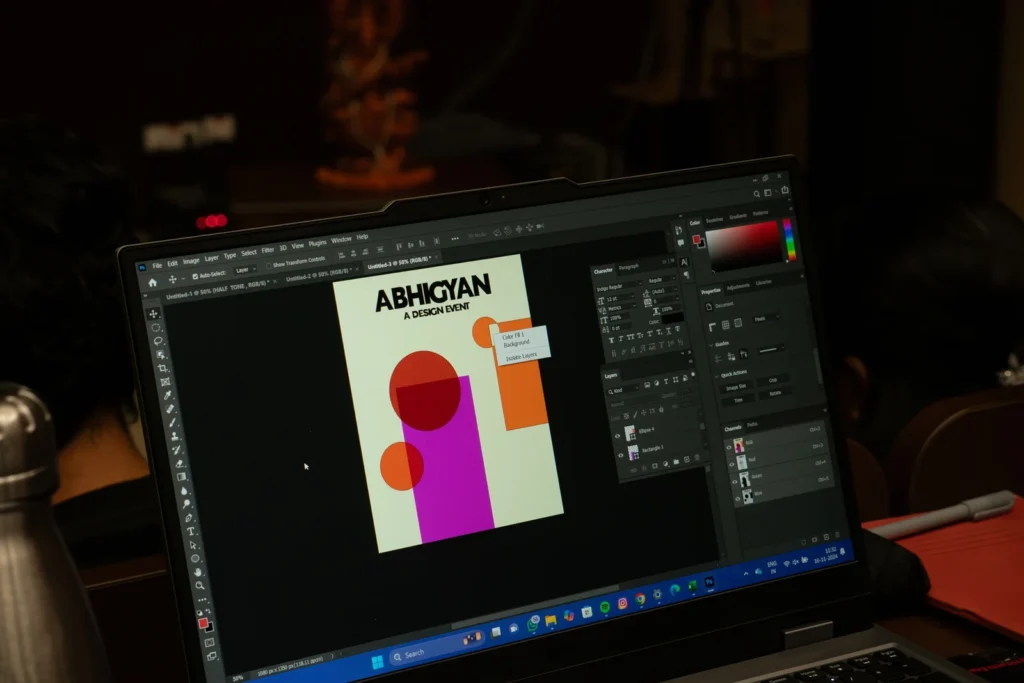The width and height of the screenshot is (1024, 683).
Task: Choose Isolate Layers from context menu
Action: pyautogui.click(x=521, y=356)
